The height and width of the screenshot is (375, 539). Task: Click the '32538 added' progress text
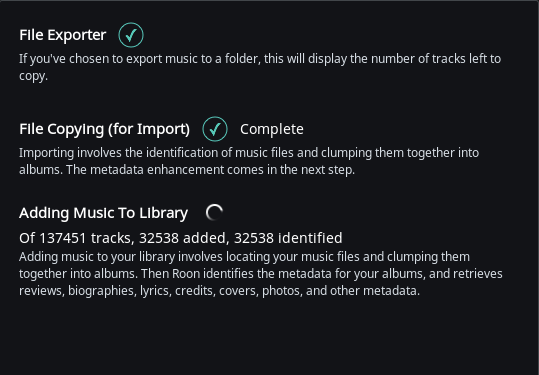coord(184,238)
